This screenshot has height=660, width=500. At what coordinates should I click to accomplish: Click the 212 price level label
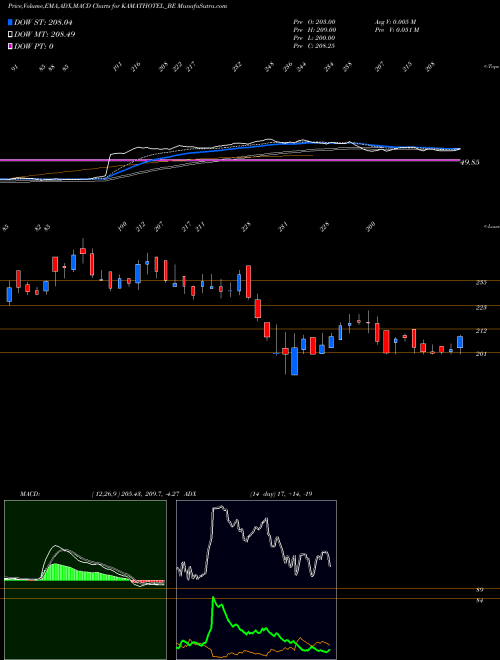coord(481,331)
